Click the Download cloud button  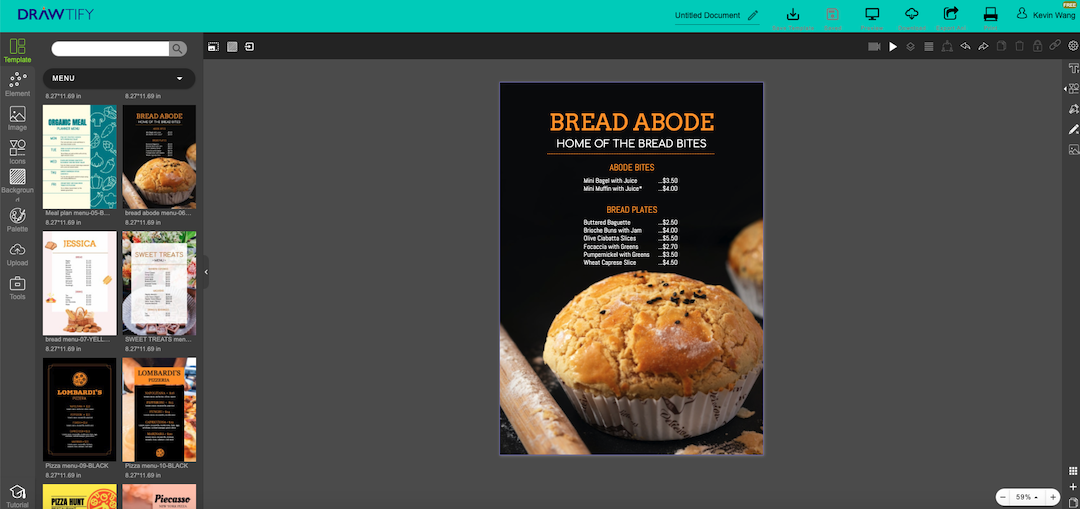pyautogui.click(x=912, y=19)
